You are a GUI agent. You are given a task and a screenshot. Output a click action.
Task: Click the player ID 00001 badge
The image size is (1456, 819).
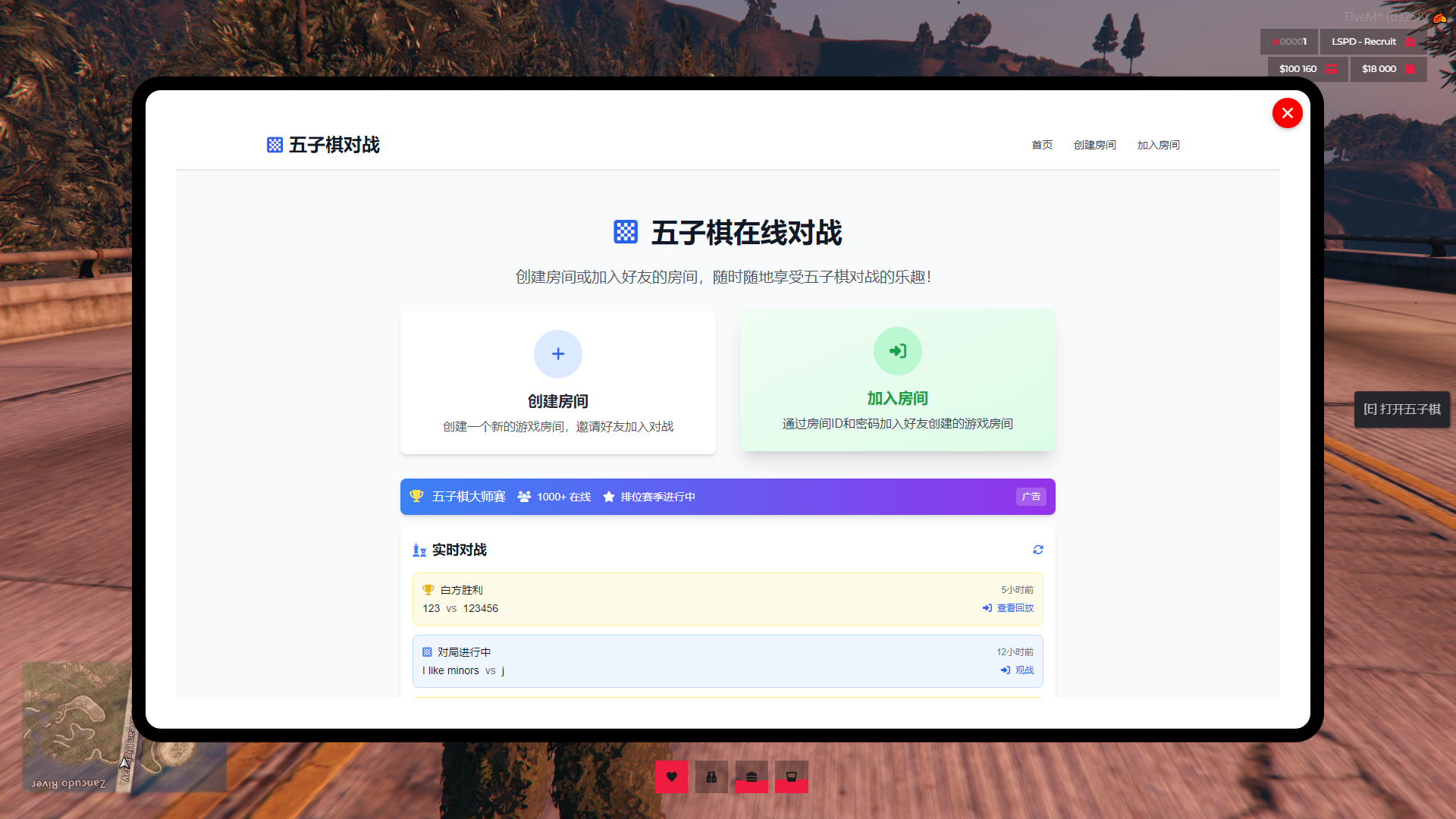click(x=1289, y=42)
